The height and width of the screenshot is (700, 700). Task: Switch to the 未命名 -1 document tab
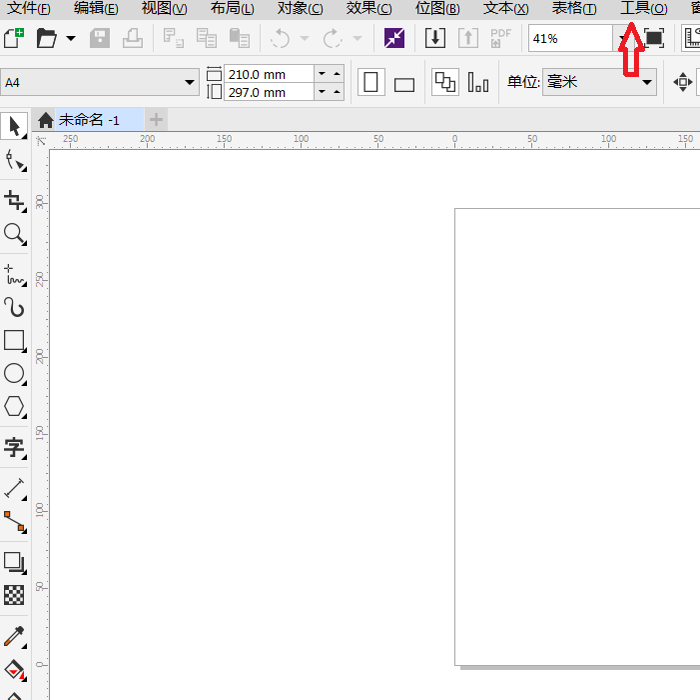88,120
